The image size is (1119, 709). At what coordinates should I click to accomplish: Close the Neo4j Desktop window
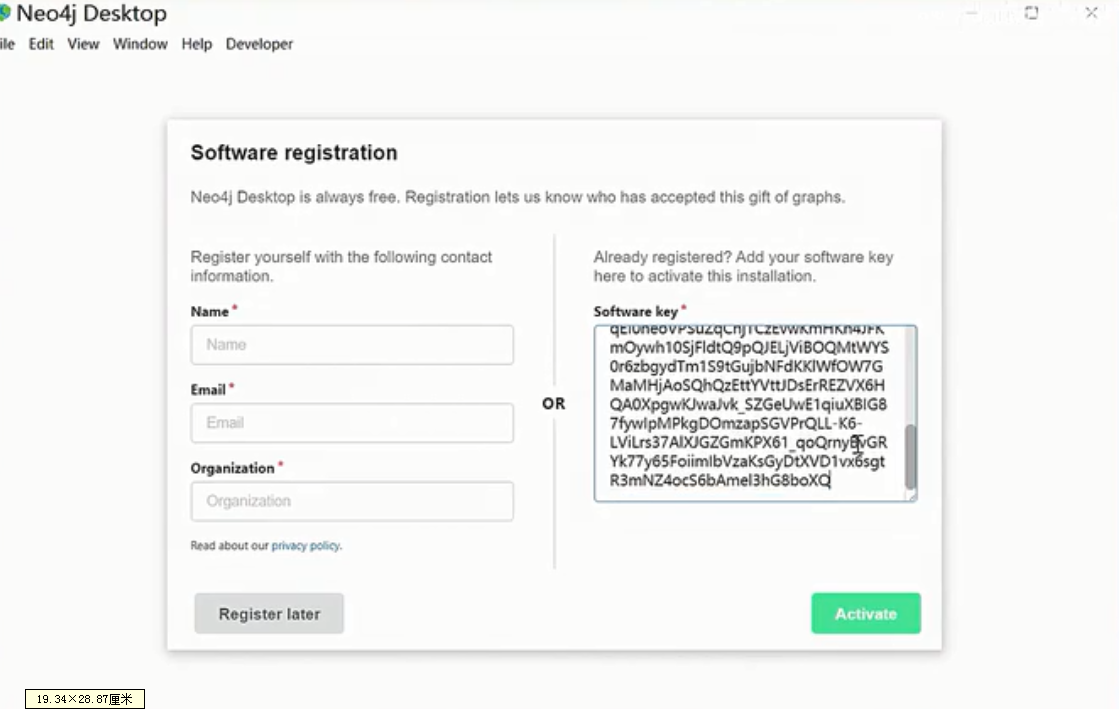1090,13
